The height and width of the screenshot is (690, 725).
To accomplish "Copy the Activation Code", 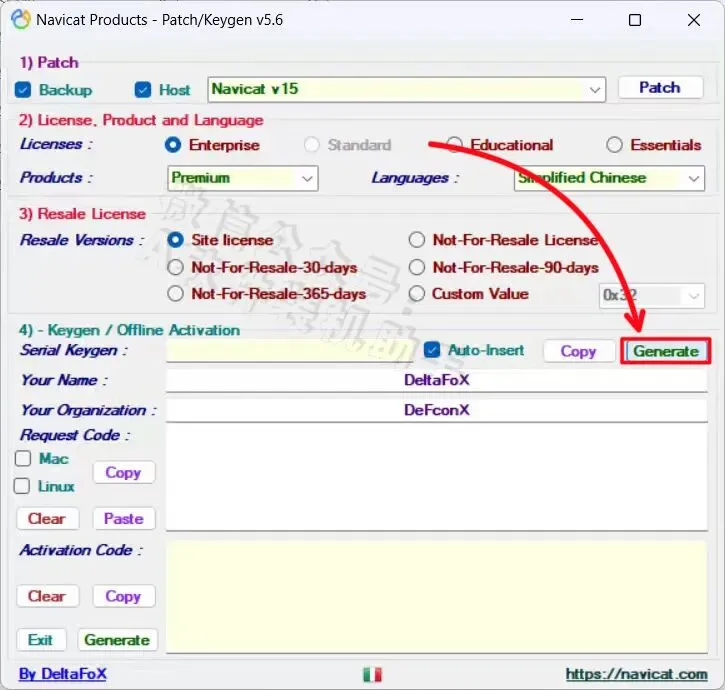I will pyautogui.click(x=123, y=596).
